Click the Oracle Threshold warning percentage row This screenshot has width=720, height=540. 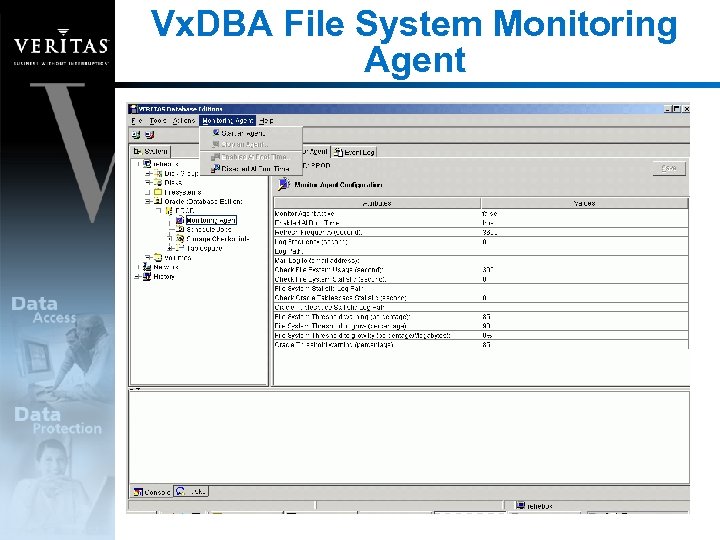[481, 344]
